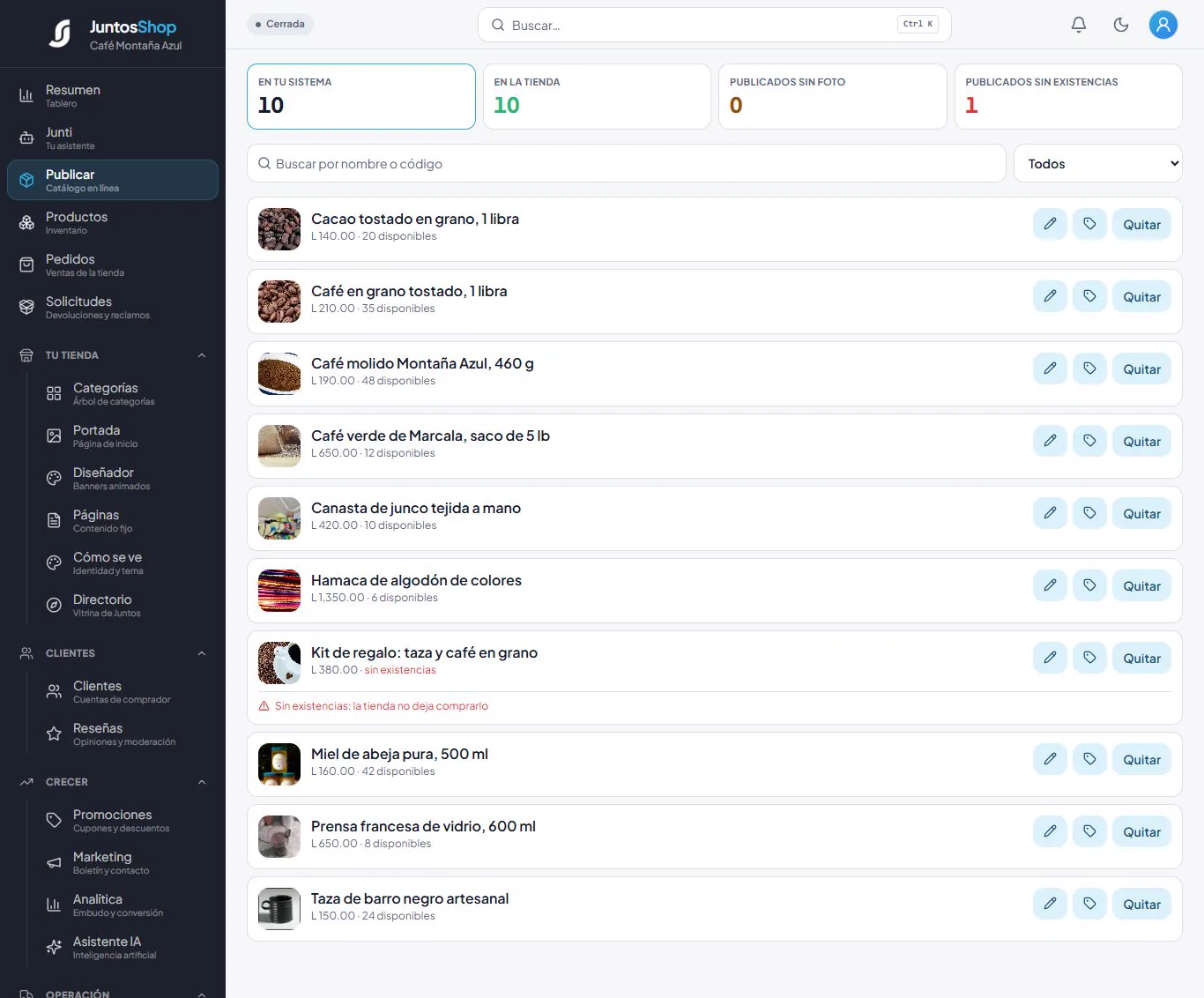The width and height of the screenshot is (1204, 998).
Task: Click tag icon for Café molido Montaña Azul
Action: [1089, 369]
